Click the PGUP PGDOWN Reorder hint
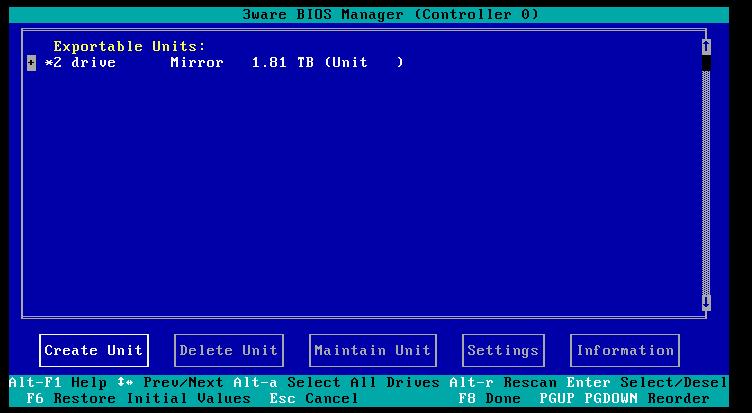Viewport: 752px width, 413px height. tap(624, 398)
